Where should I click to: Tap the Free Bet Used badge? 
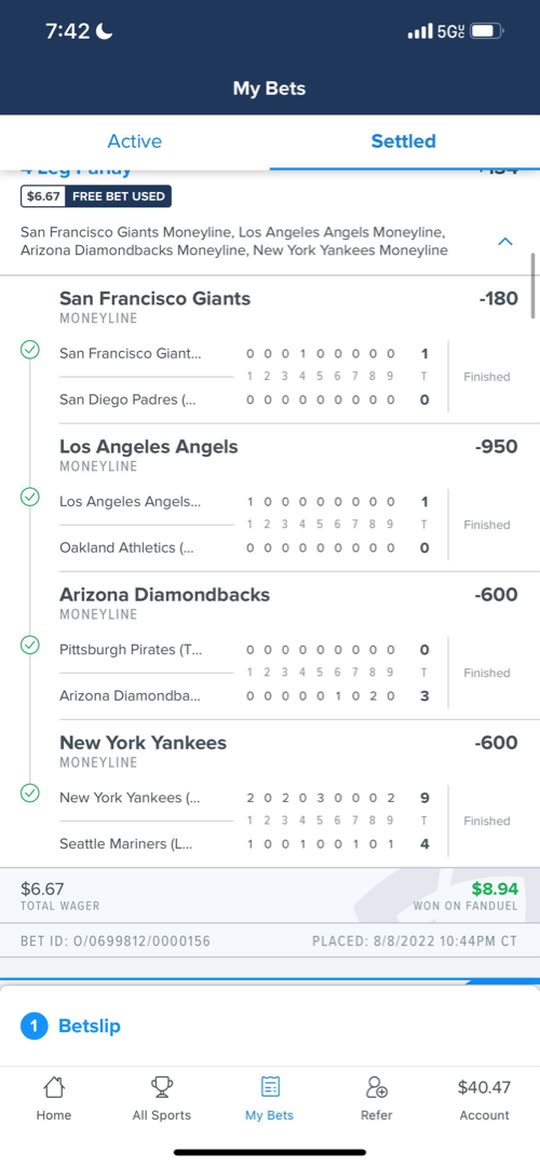point(97,196)
